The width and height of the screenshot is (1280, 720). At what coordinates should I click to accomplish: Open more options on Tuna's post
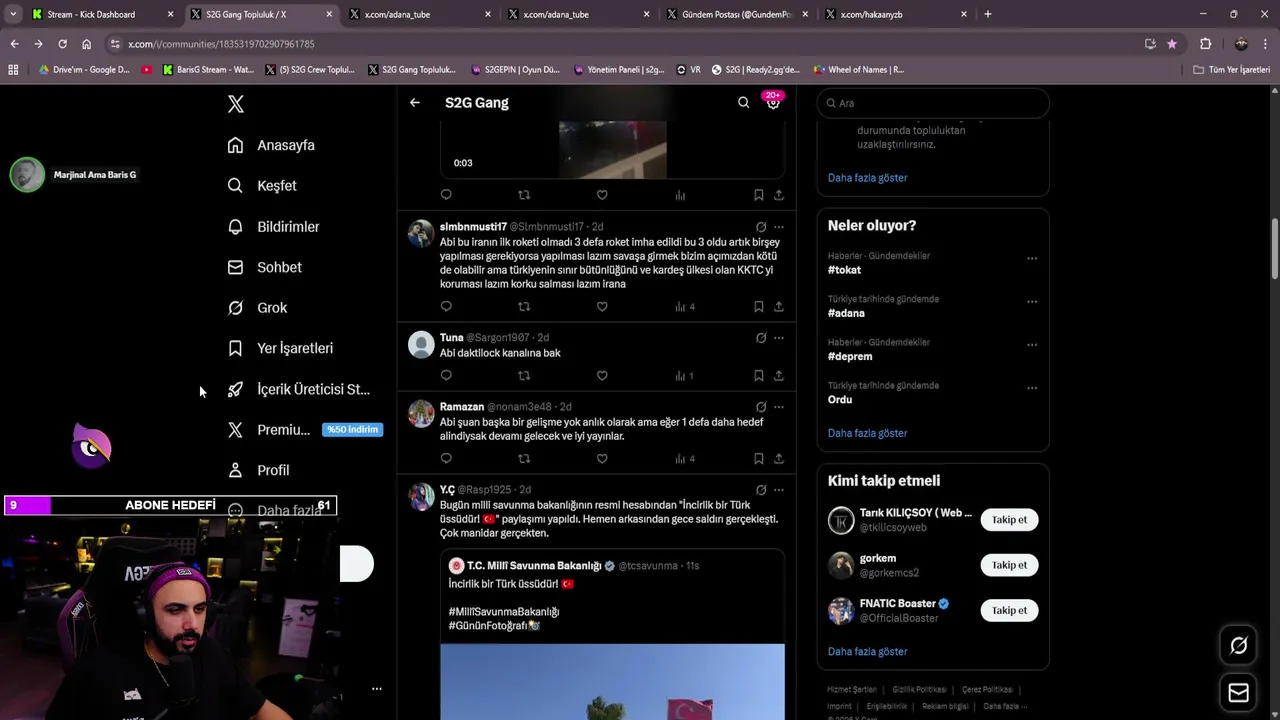tap(779, 338)
